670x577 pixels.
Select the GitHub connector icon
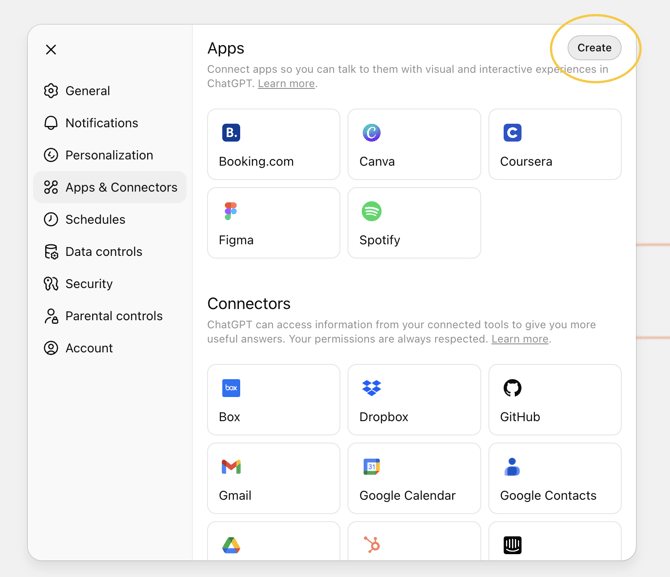512,388
